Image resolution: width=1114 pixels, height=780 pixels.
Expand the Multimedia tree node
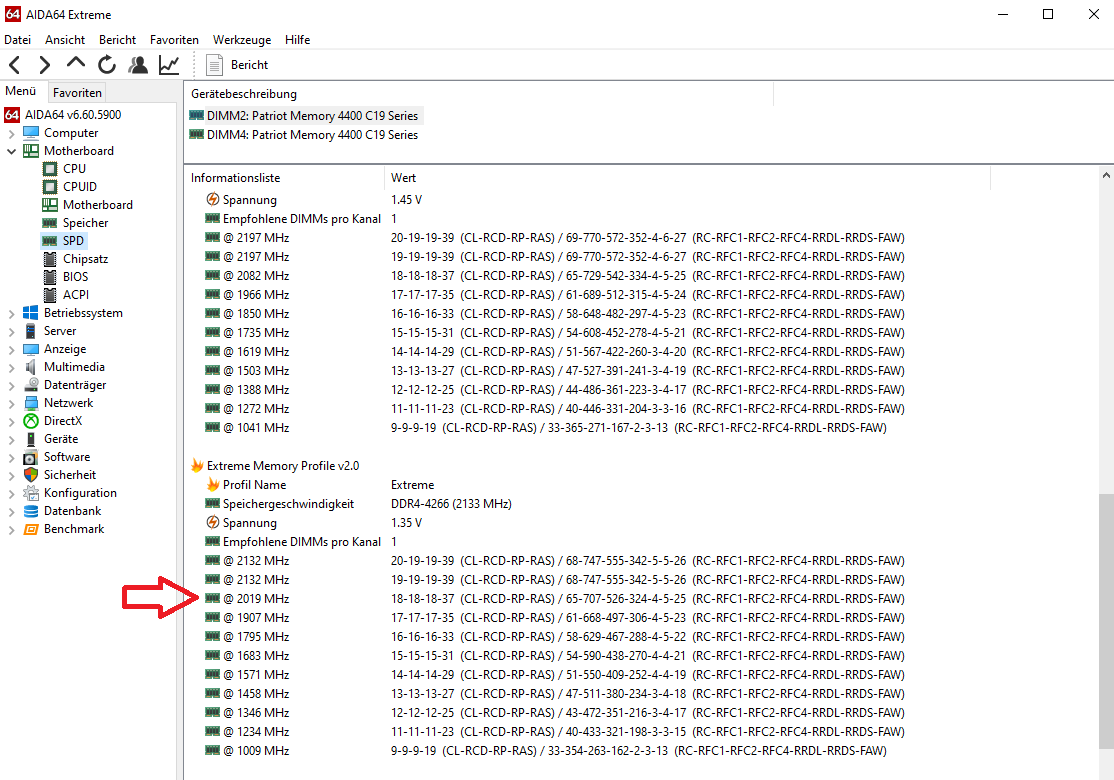[x=11, y=367]
